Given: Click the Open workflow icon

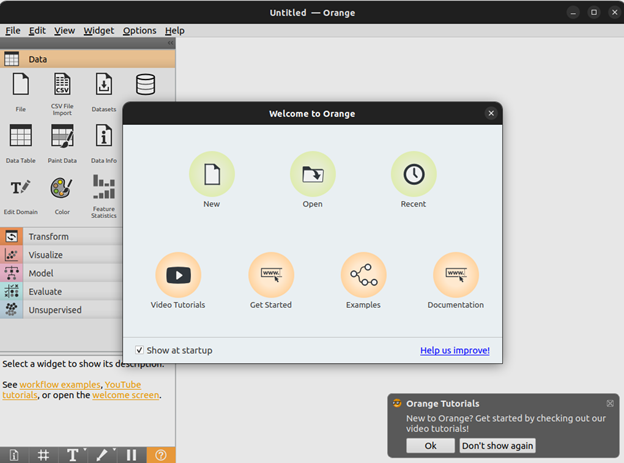Looking at the screenshot, I should [x=312, y=174].
